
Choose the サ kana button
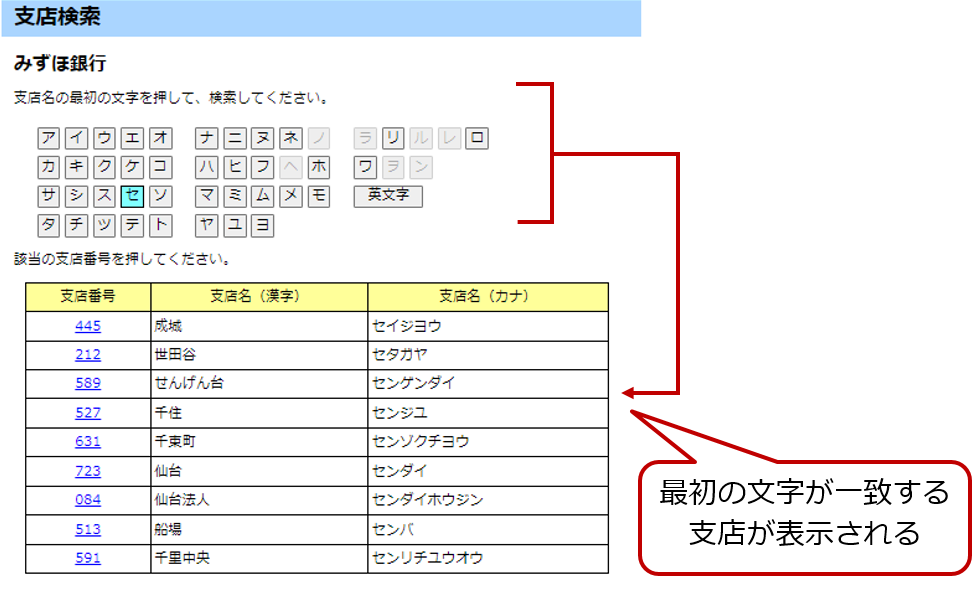tap(49, 196)
